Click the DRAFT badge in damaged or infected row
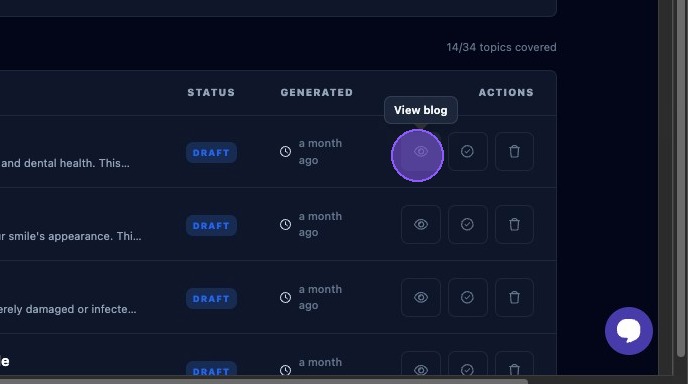The image size is (688, 384). pyautogui.click(x=211, y=298)
